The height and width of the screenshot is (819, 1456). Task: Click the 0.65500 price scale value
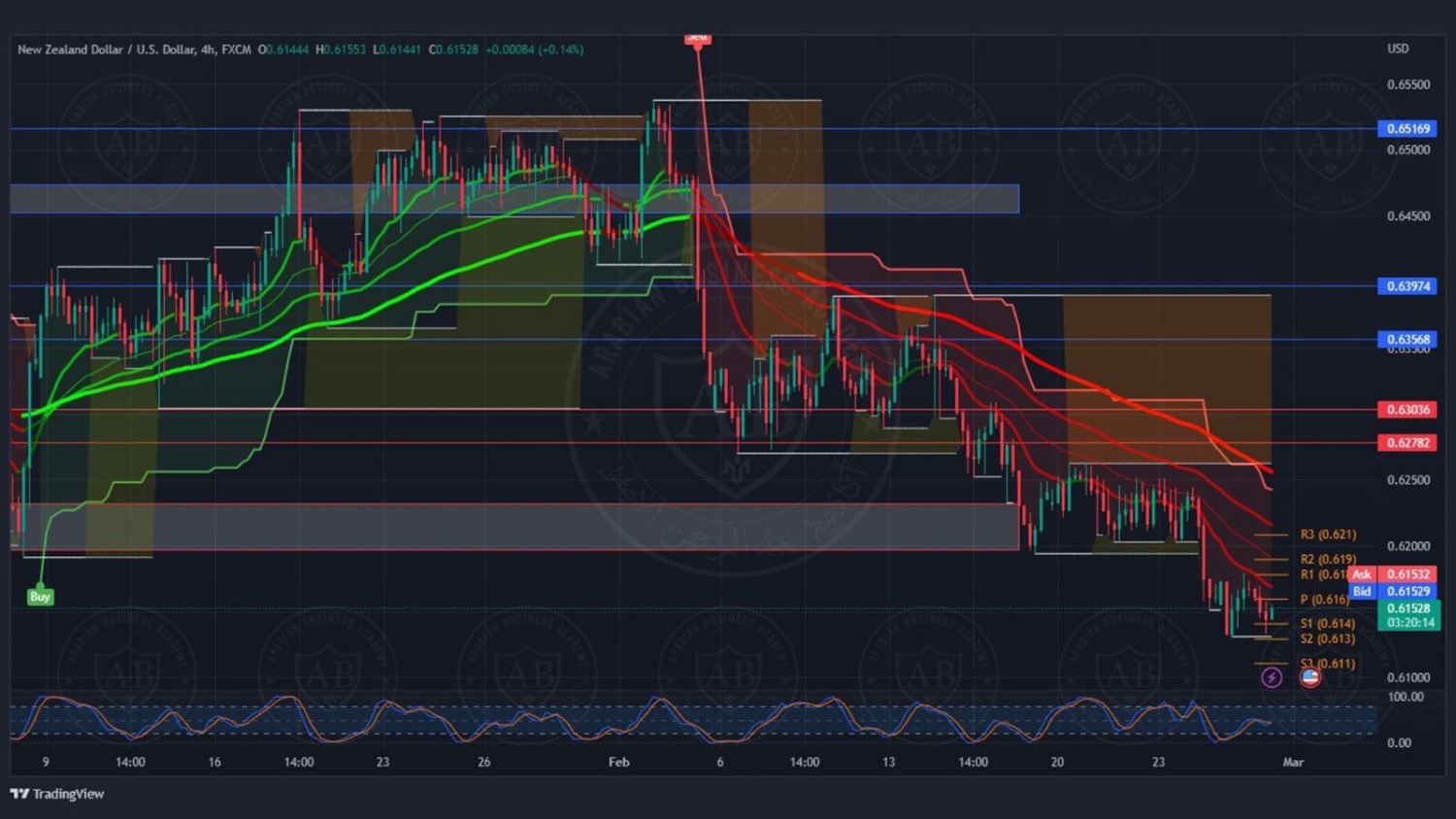click(1408, 84)
